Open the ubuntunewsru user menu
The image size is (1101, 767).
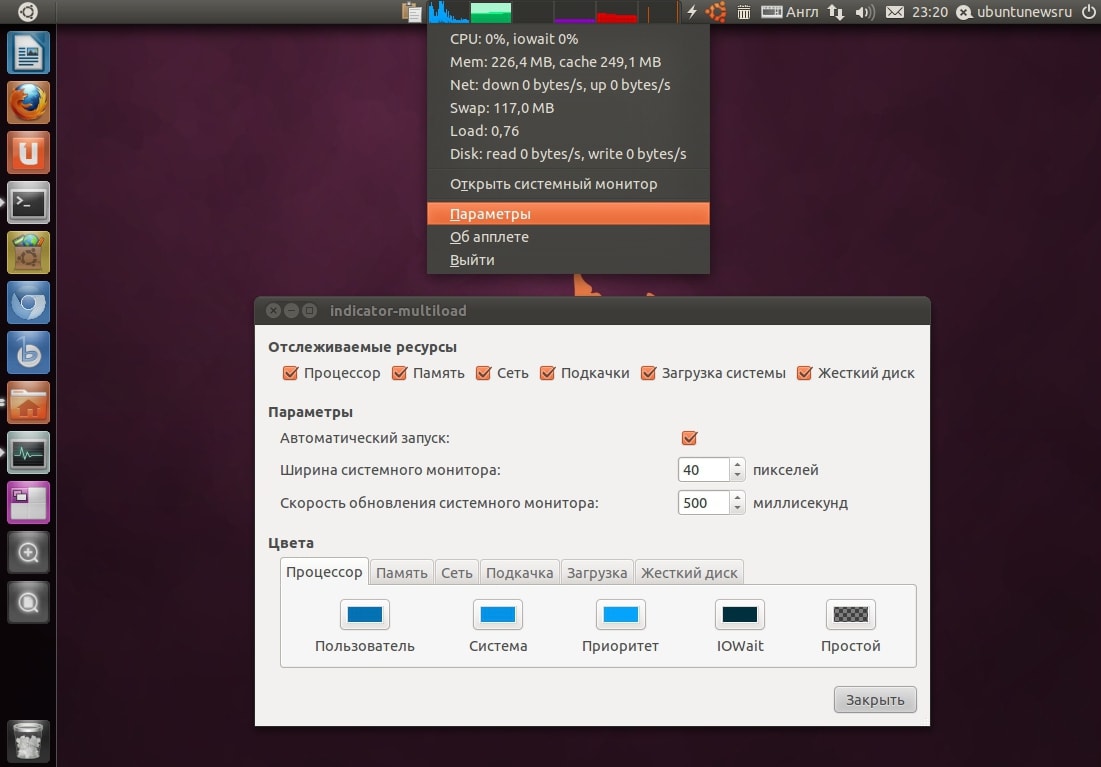pyautogui.click(x=1015, y=12)
